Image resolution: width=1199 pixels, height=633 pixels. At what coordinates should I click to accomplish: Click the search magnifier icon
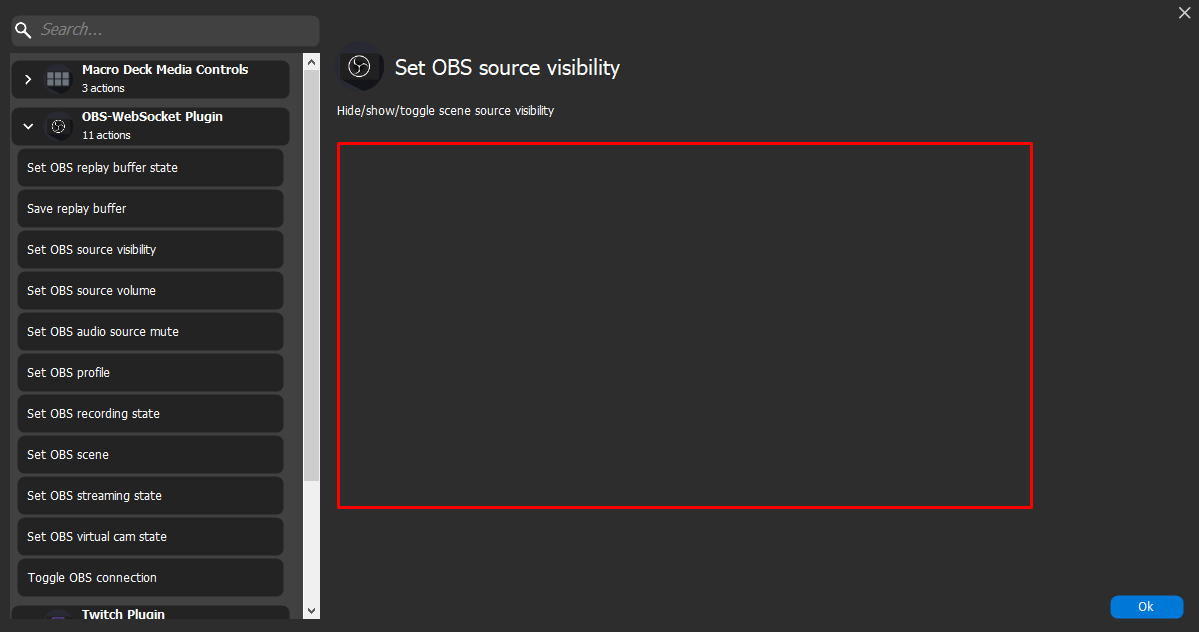tap(23, 29)
